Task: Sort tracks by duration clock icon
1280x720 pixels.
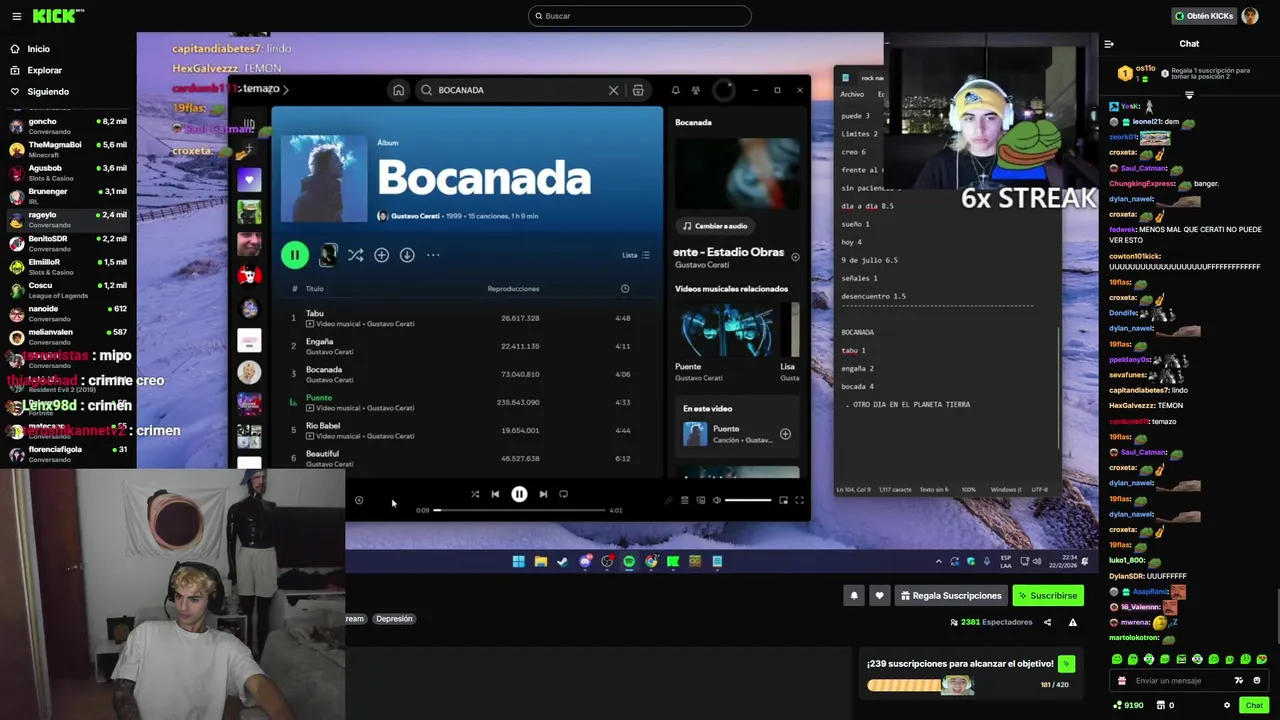Action: (x=625, y=289)
